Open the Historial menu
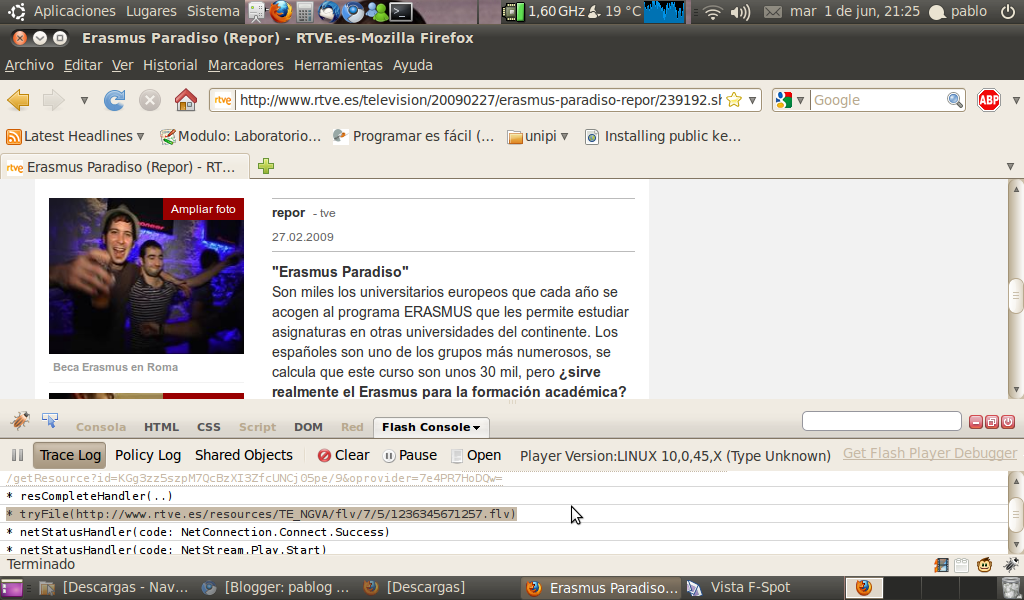The width and height of the screenshot is (1024, 600). pyautogui.click(x=170, y=65)
